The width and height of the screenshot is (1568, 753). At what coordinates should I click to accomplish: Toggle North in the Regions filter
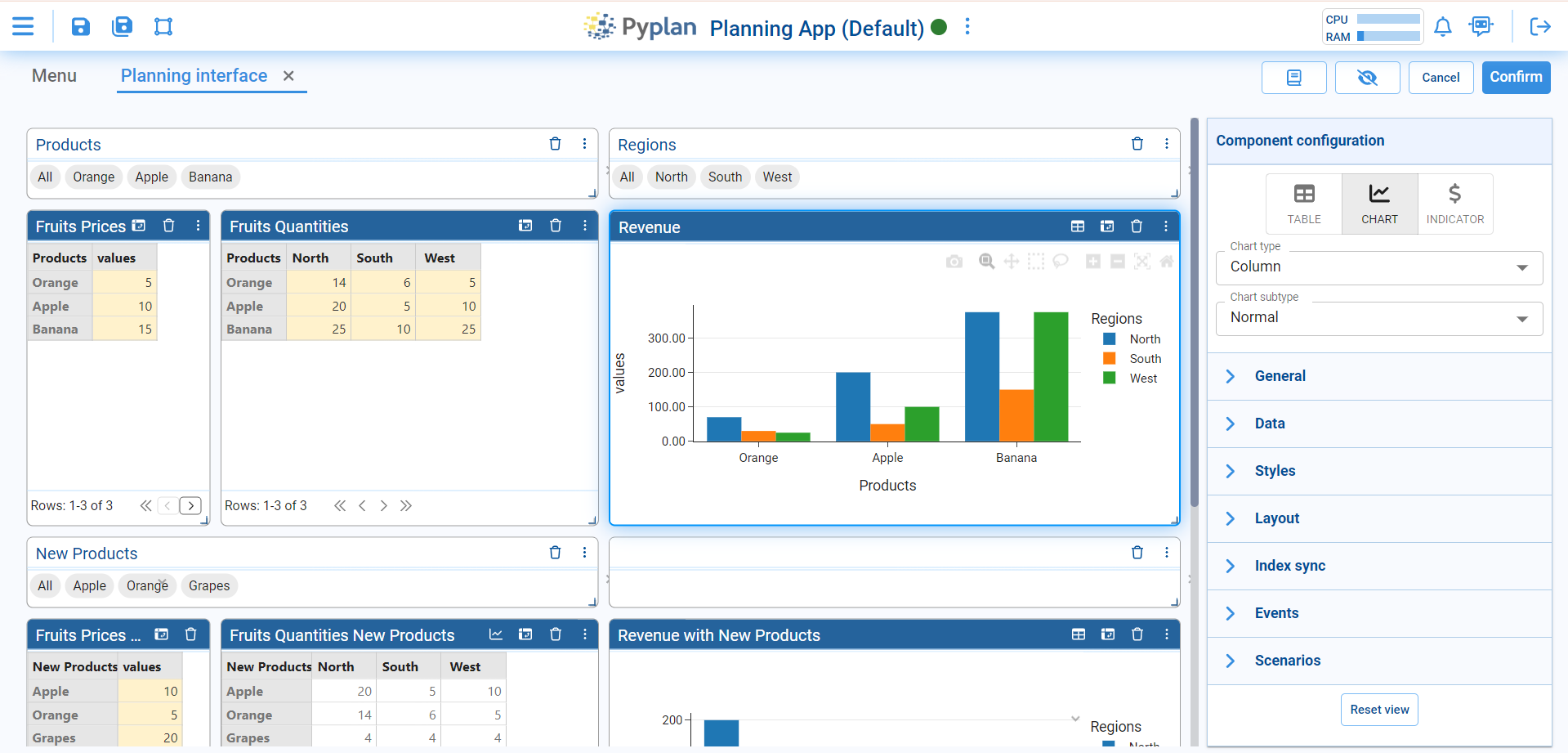click(x=671, y=177)
